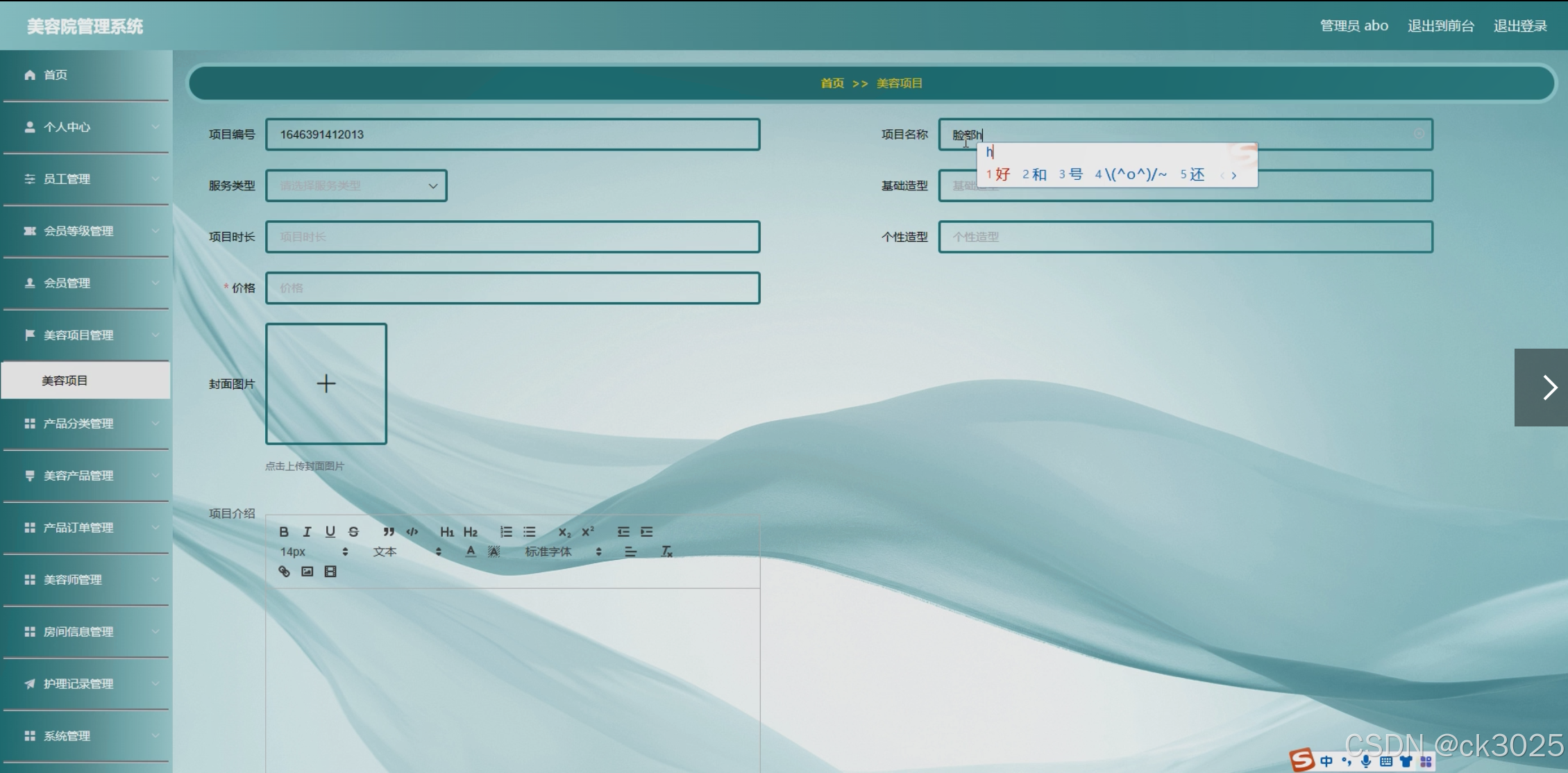
Task: Click the 退出到前台 link
Action: [x=1440, y=26]
